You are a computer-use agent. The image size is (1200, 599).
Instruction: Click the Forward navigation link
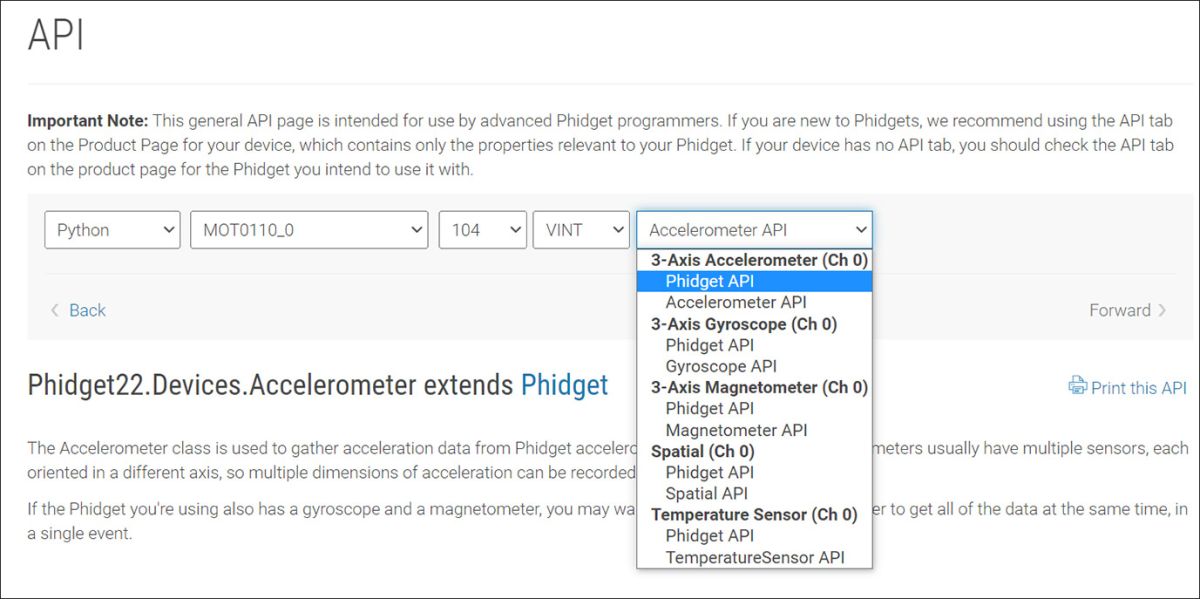tap(1120, 310)
